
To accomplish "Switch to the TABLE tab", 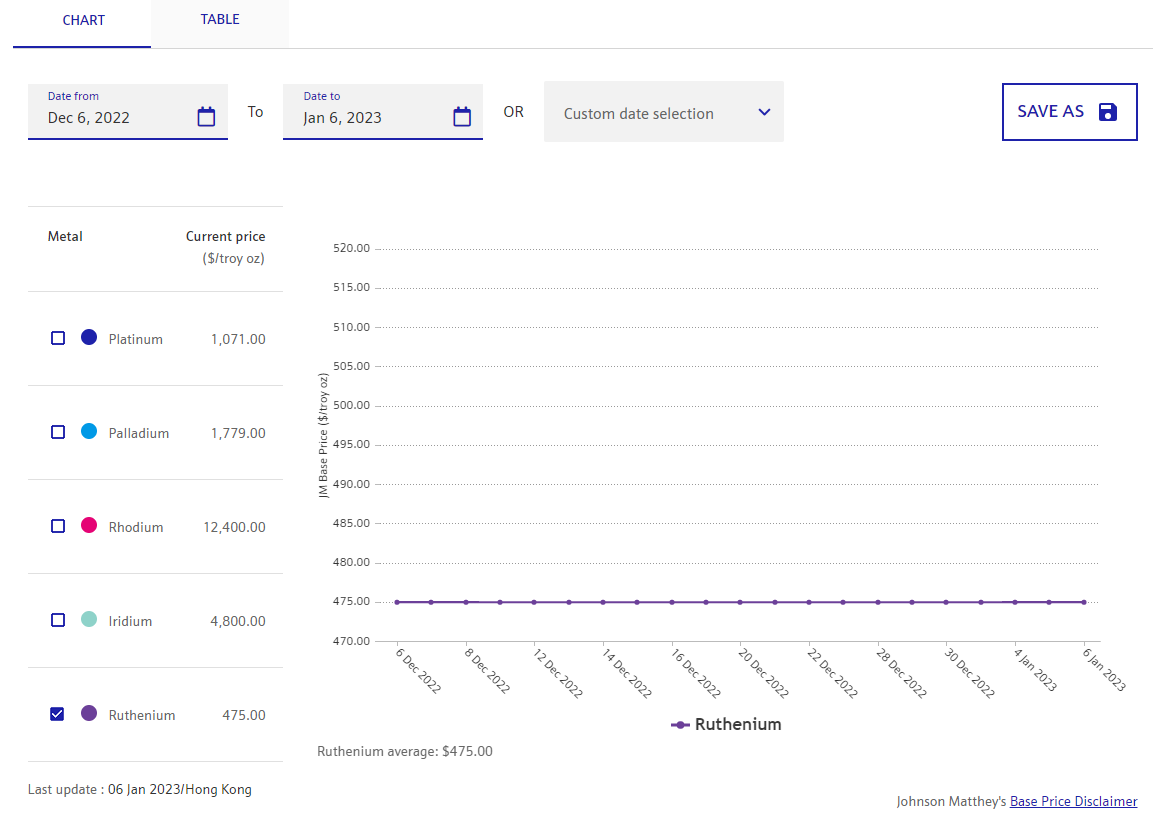I will pyautogui.click(x=220, y=20).
